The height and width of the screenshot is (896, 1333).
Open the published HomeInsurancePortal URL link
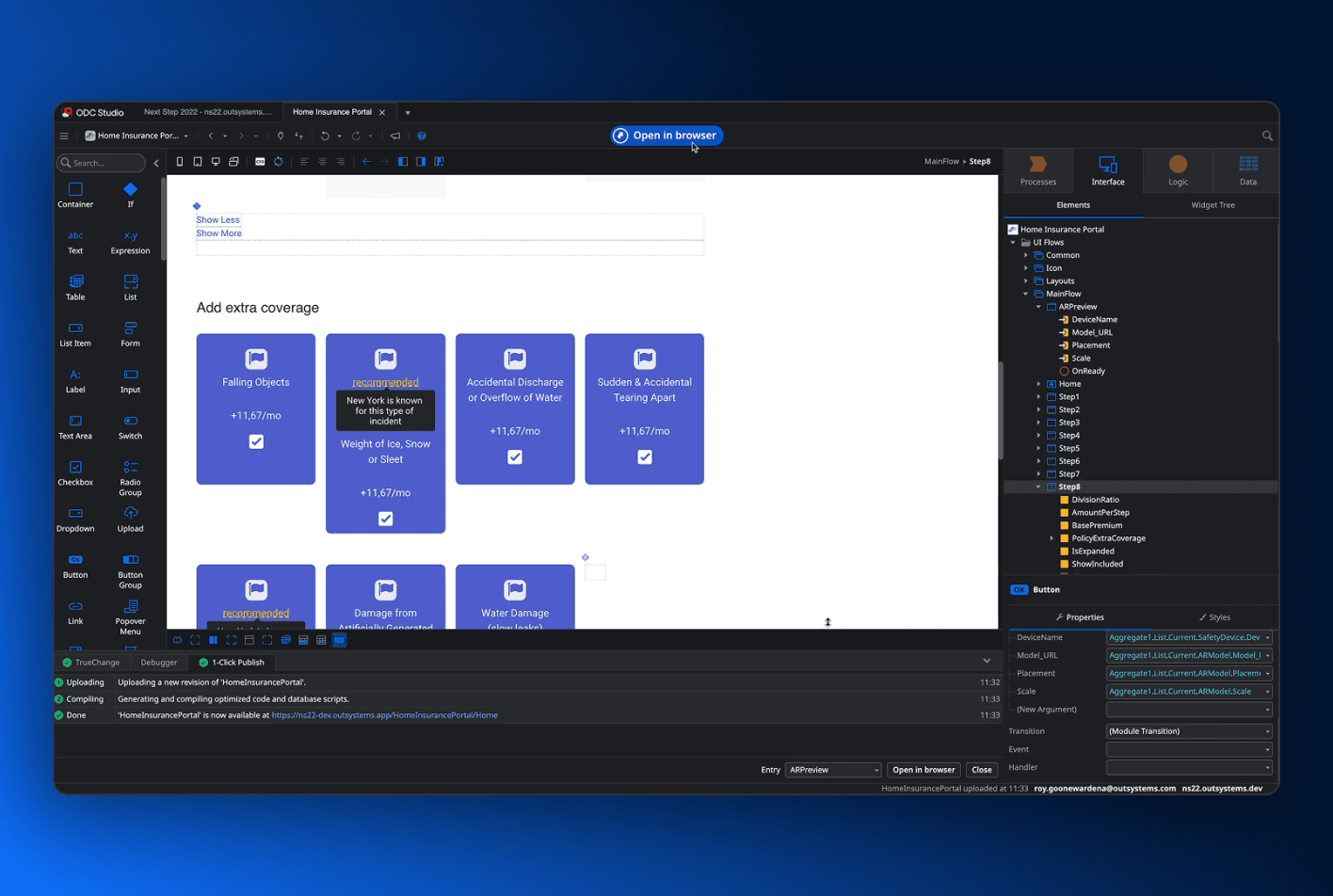point(384,715)
